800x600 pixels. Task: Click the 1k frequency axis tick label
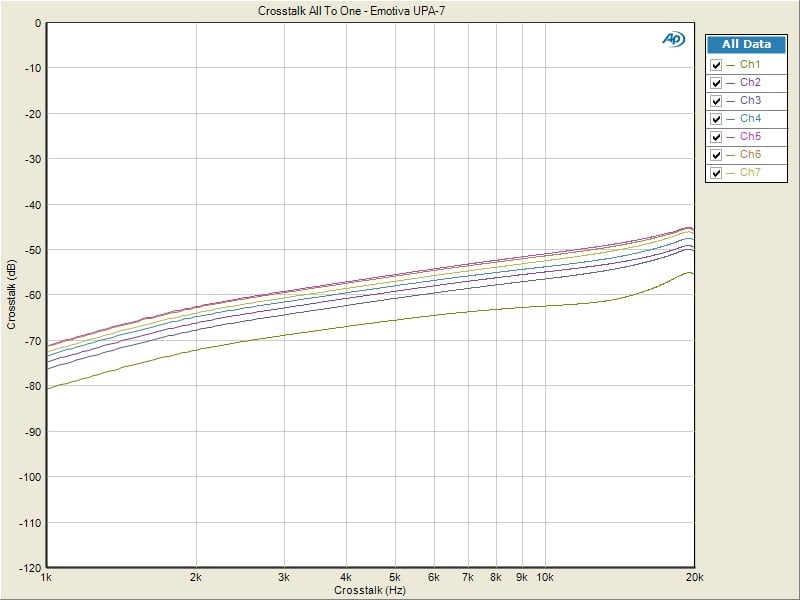tap(46, 578)
